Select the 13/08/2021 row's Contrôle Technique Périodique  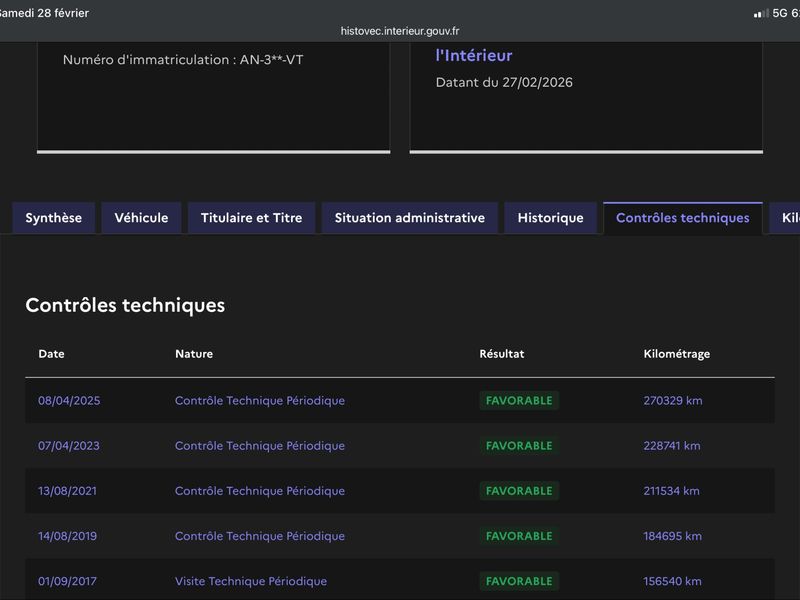tap(259, 491)
